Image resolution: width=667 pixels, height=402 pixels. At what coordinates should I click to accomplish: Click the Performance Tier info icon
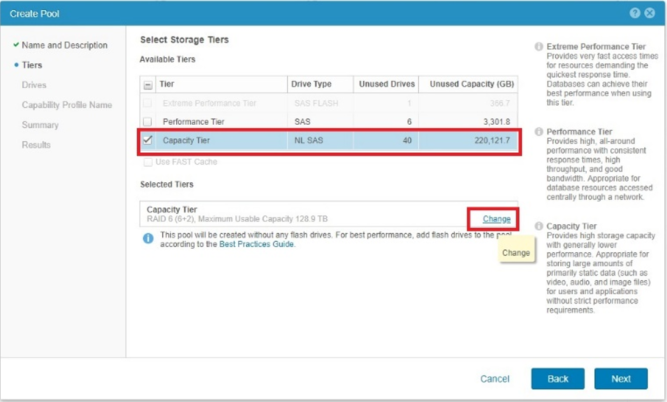539,132
